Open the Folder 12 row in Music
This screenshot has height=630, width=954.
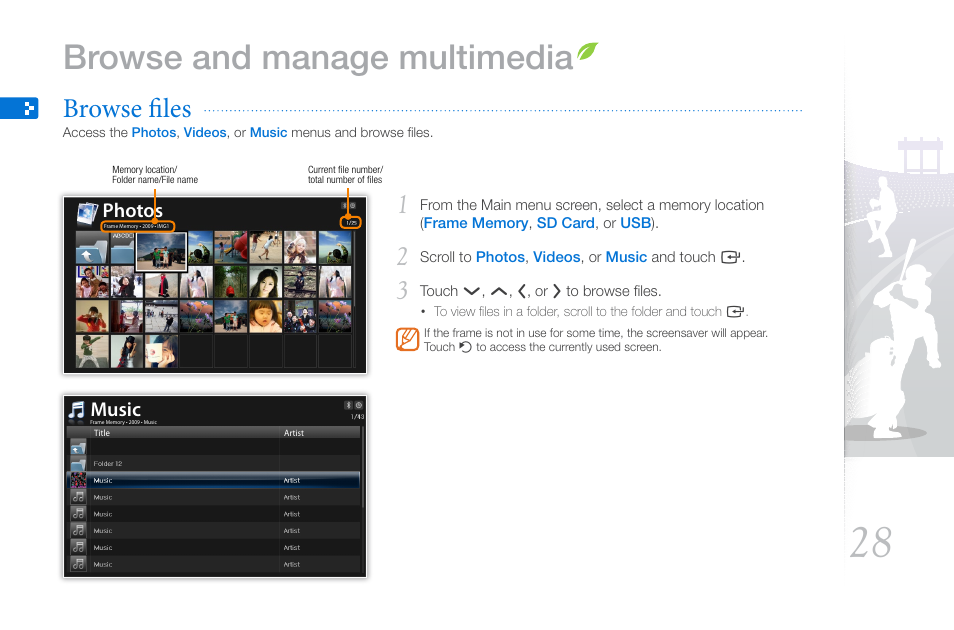click(x=213, y=464)
